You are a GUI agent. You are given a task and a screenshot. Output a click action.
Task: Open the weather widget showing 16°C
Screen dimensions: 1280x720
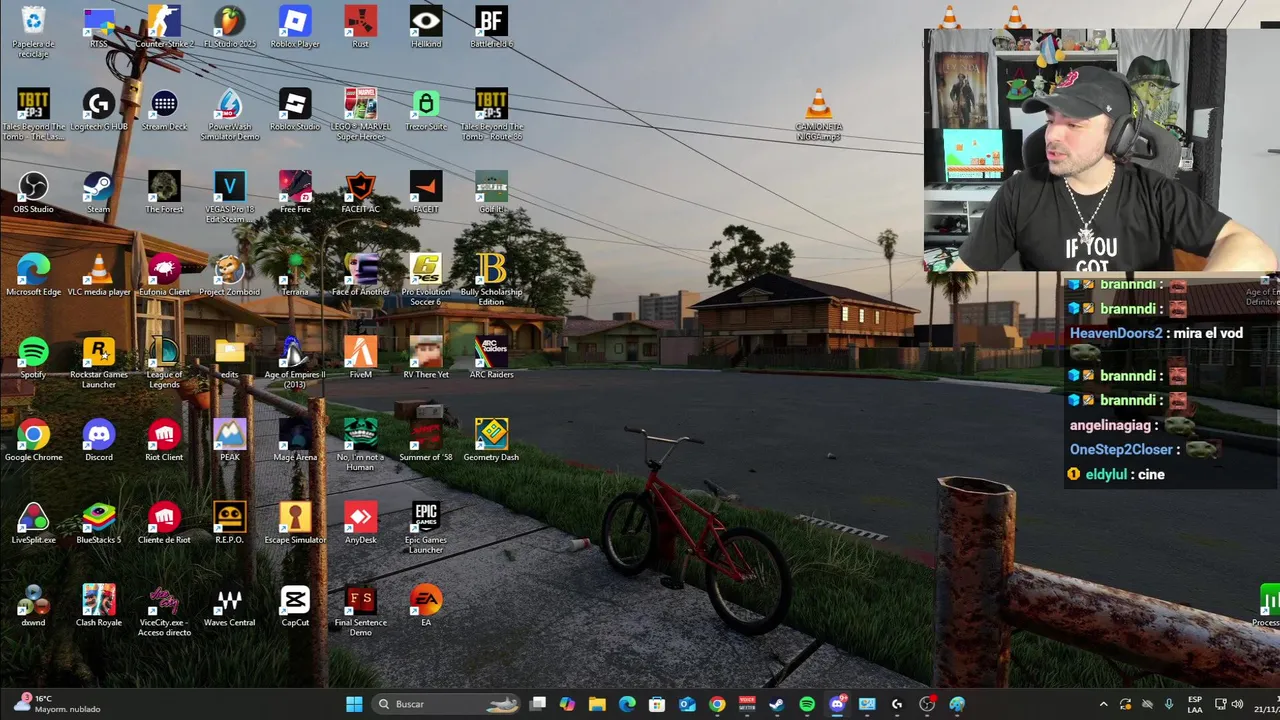(57, 704)
